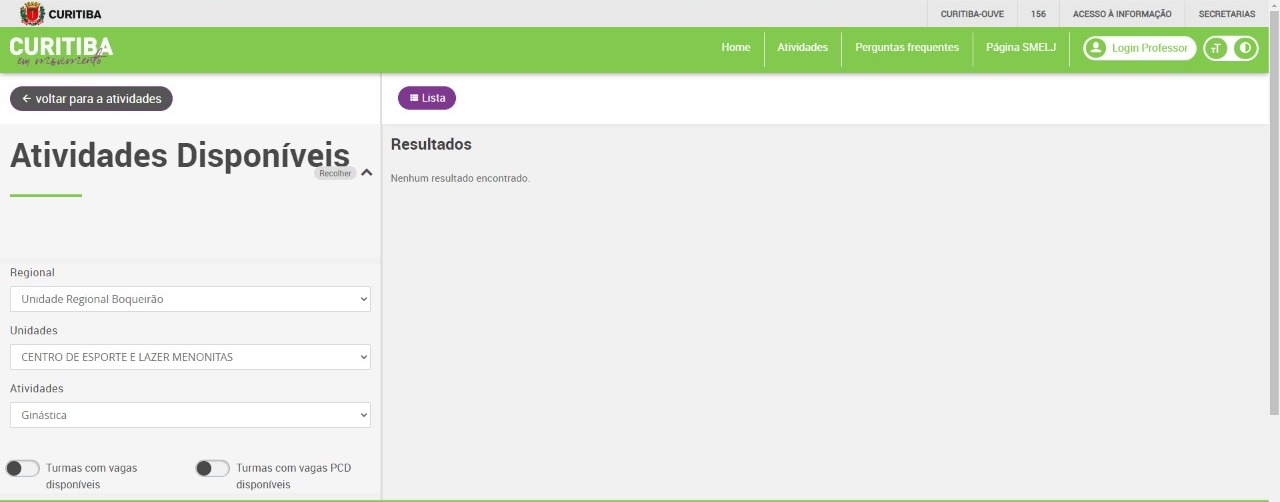Enable Turmas com vagas disponíveis toggle
1280x502 pixels.
click(x=23, y=468)
